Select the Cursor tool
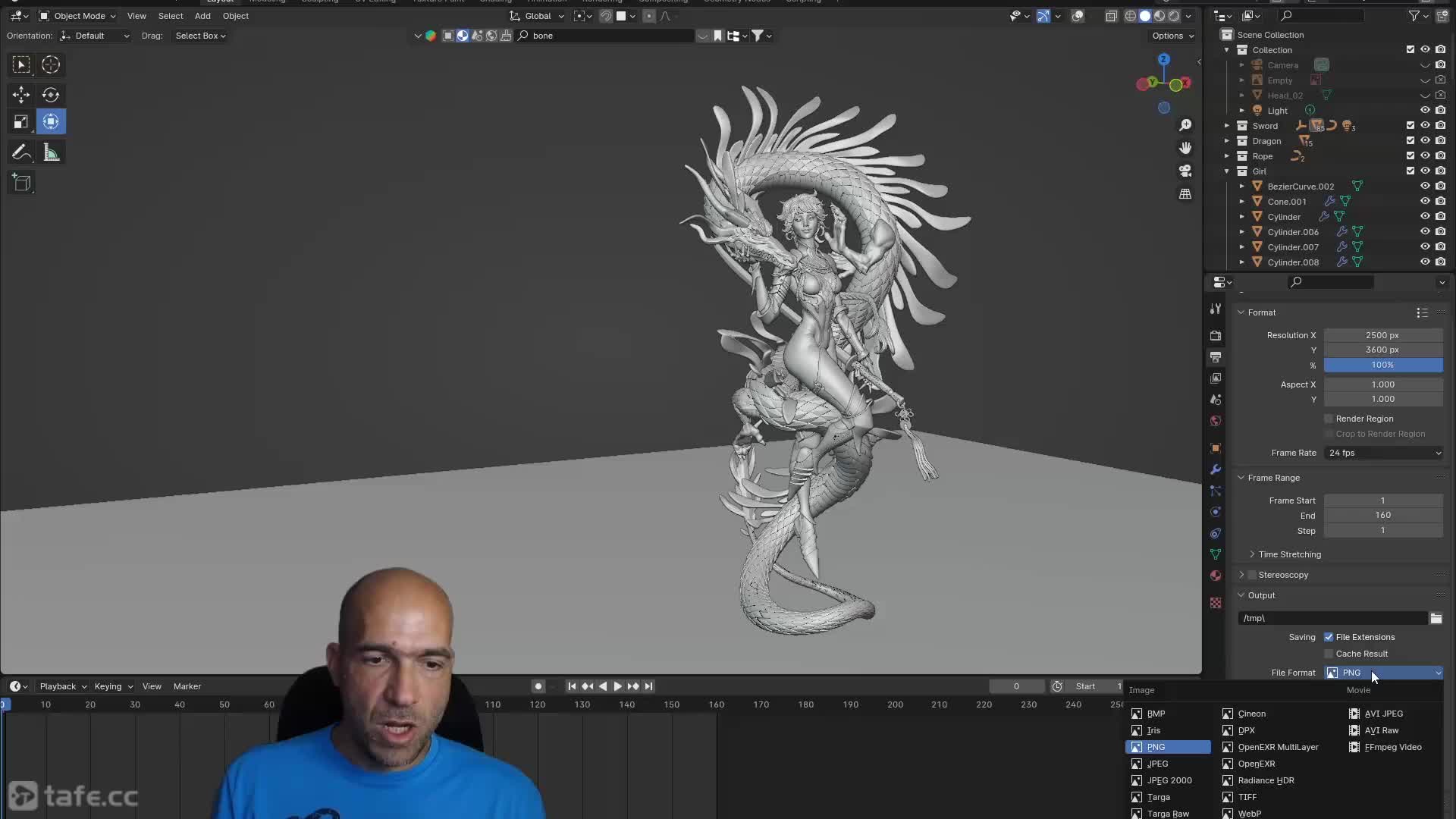 pyautogui.click(x=51, y=65)
